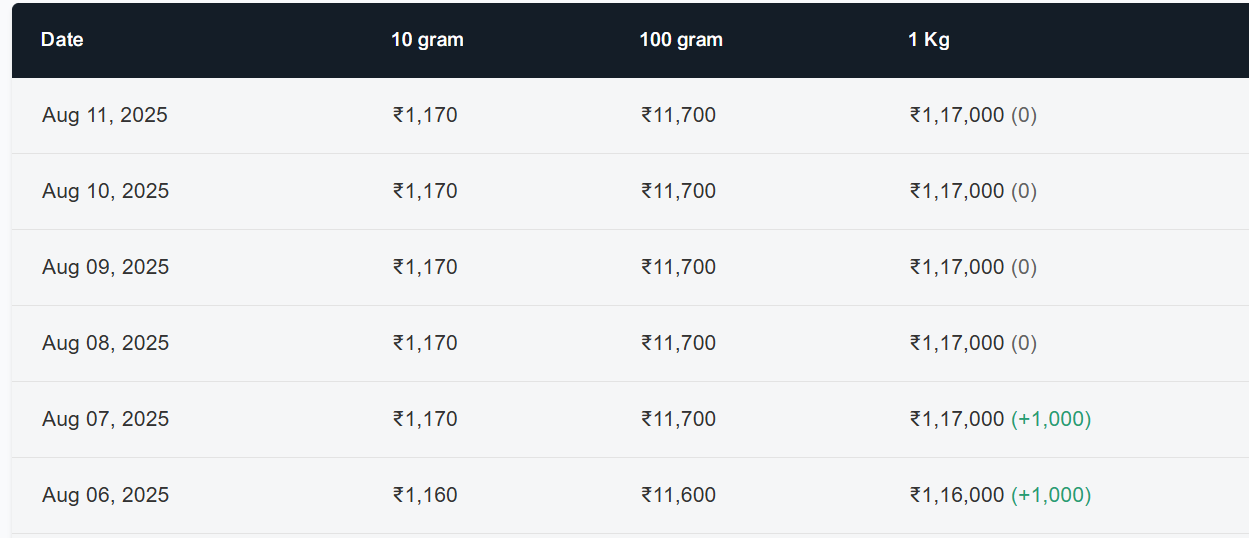Click the ₹1,16,000 one kilogram price
The height and width of the screenshot is (538, 1249).
[x=956, y=495]
